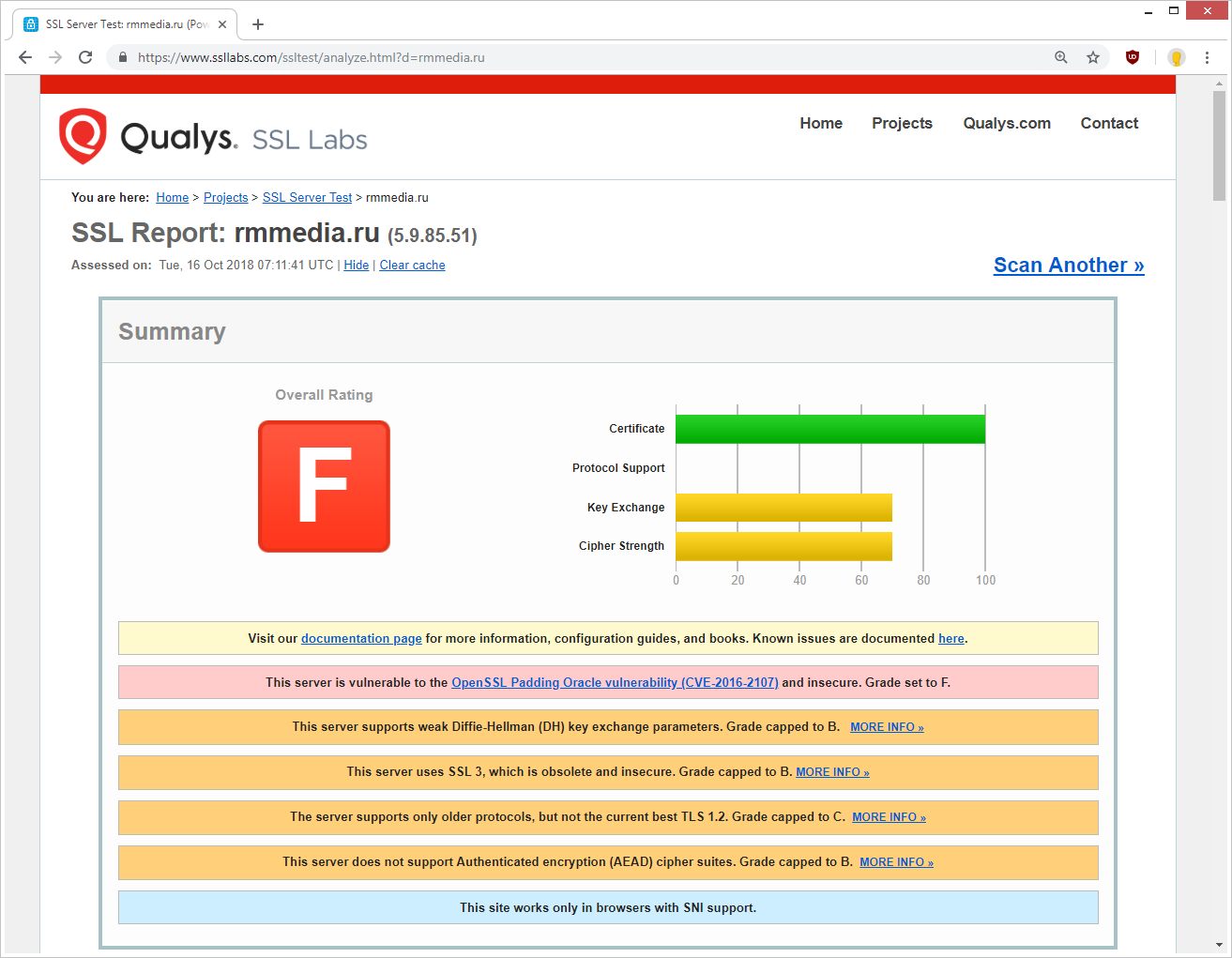Follow the SSL Server Test breadcrumb link
The width and height of the screenshot is (1232, 958).
[307, 197]
